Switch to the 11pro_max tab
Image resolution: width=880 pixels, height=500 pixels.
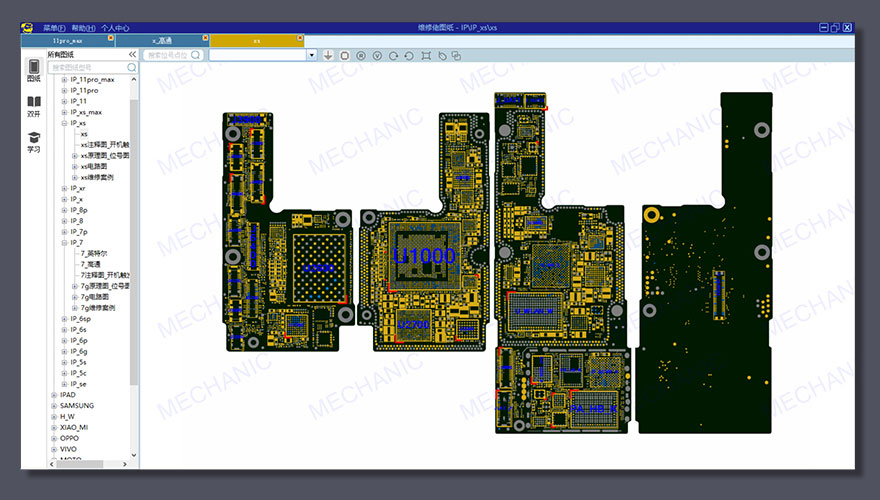click(x=68, y=40)
